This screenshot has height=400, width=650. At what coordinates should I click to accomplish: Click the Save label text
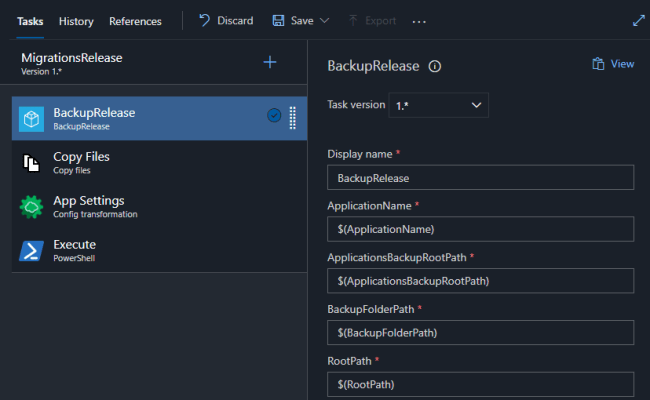click(302, 20)
